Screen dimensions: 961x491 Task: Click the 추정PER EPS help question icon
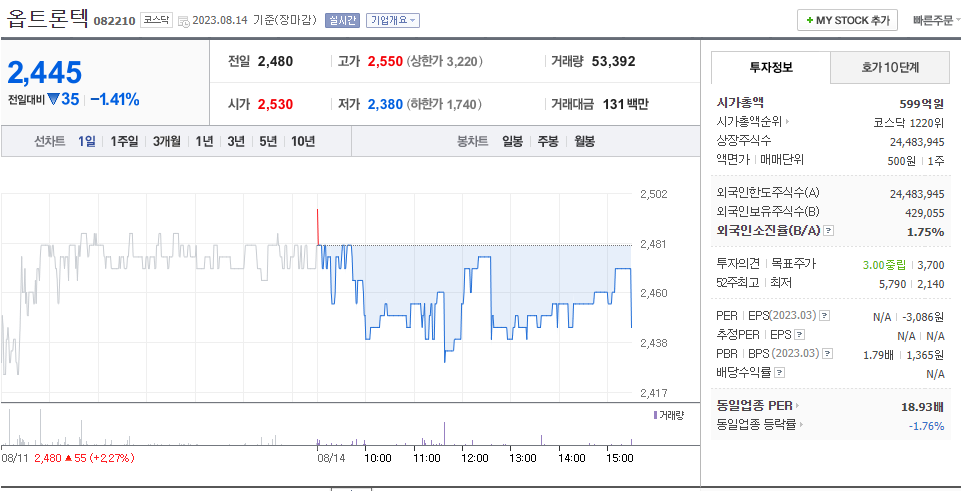click(x=799, y=335)
